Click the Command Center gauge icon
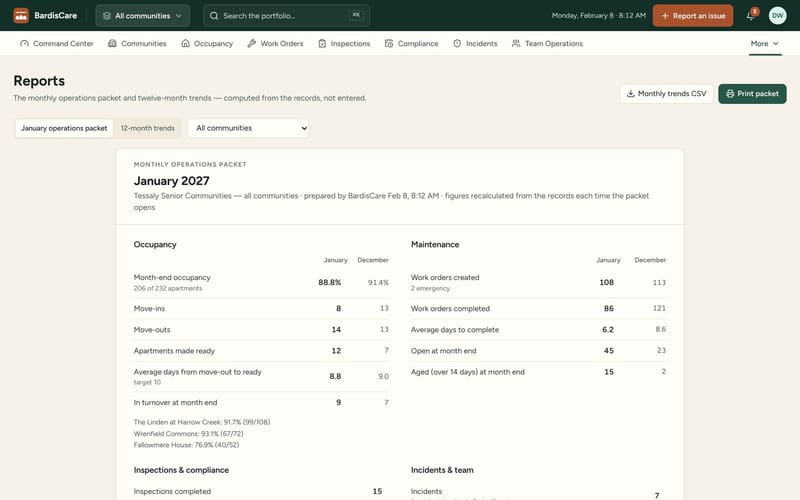Image resolution: width=800 pixels, height=500 pixels. click(24, 43)
